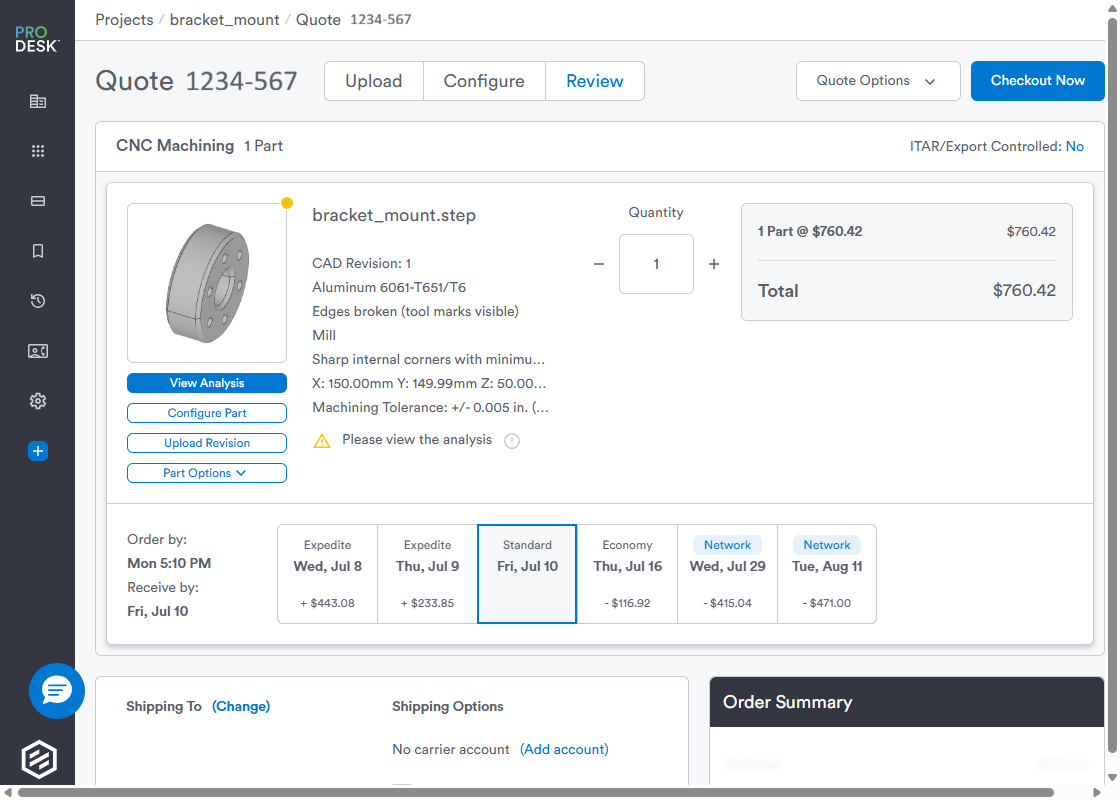Screen dimensions: 1120x800
Task: Click the orange status dot on thumbnail
Action: 286,203
